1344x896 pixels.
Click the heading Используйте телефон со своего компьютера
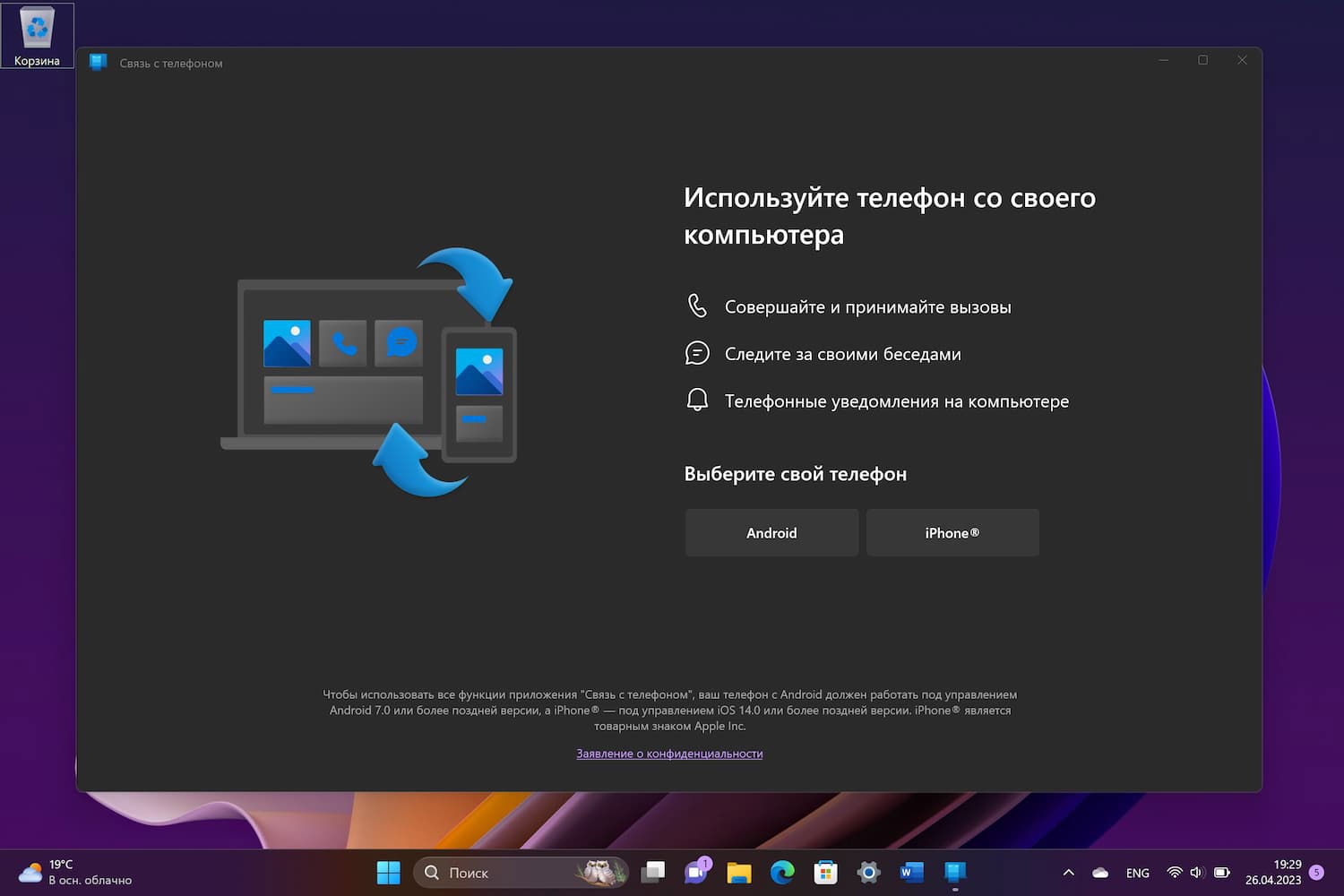pos(890,216)
